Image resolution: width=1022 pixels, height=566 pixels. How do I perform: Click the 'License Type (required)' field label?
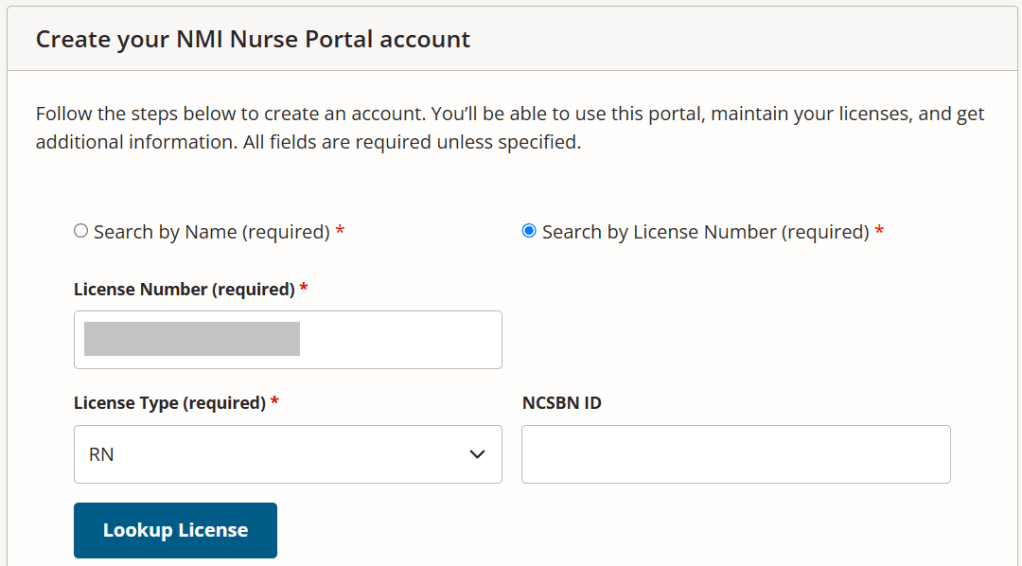tap(169, 404)
